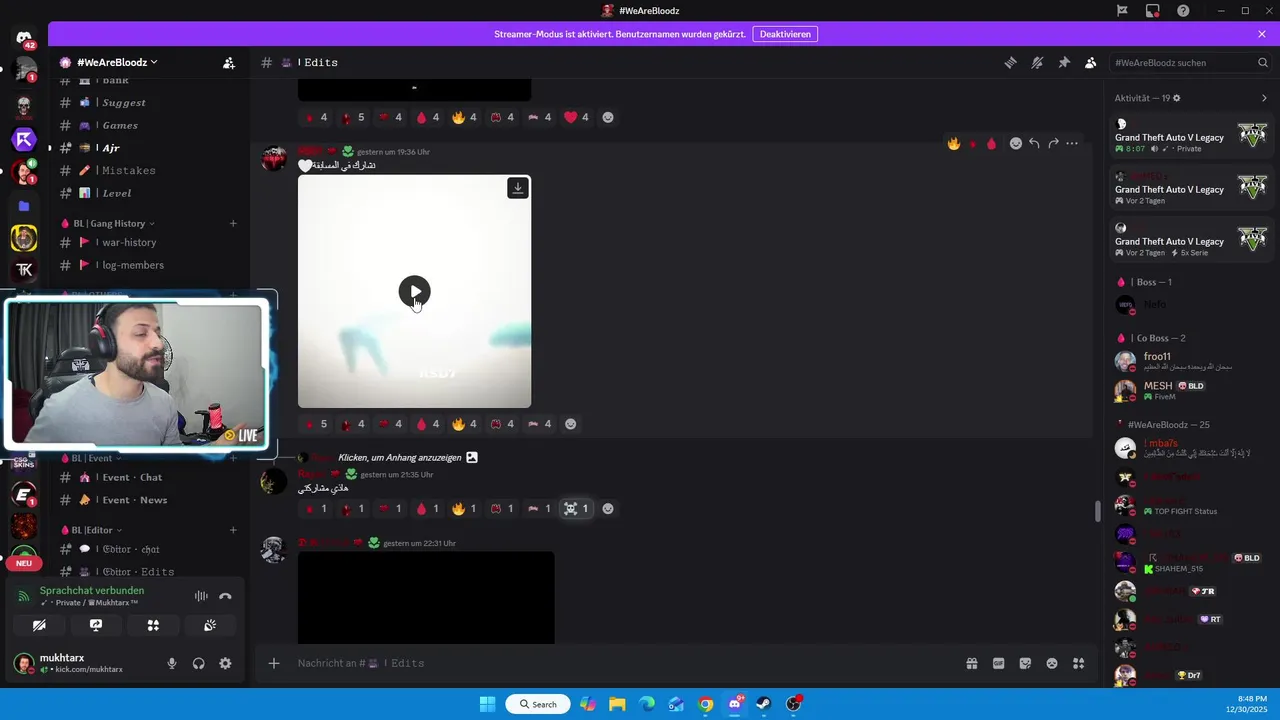Image resolution: width=1280 pixels, height=720 pixels.
Task: Open the gift icon in the message bar
Action: (971, 663)
